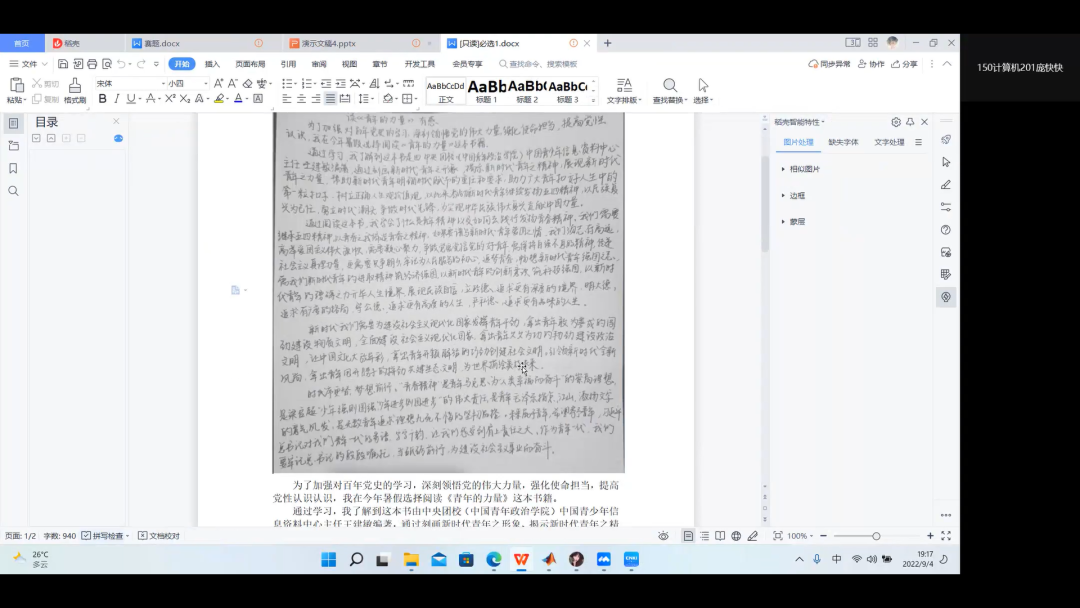This screenshot has width=1080, height=608.
Task: Open Find and Replace (查找替换) magnifier
Action: point(669,90)
